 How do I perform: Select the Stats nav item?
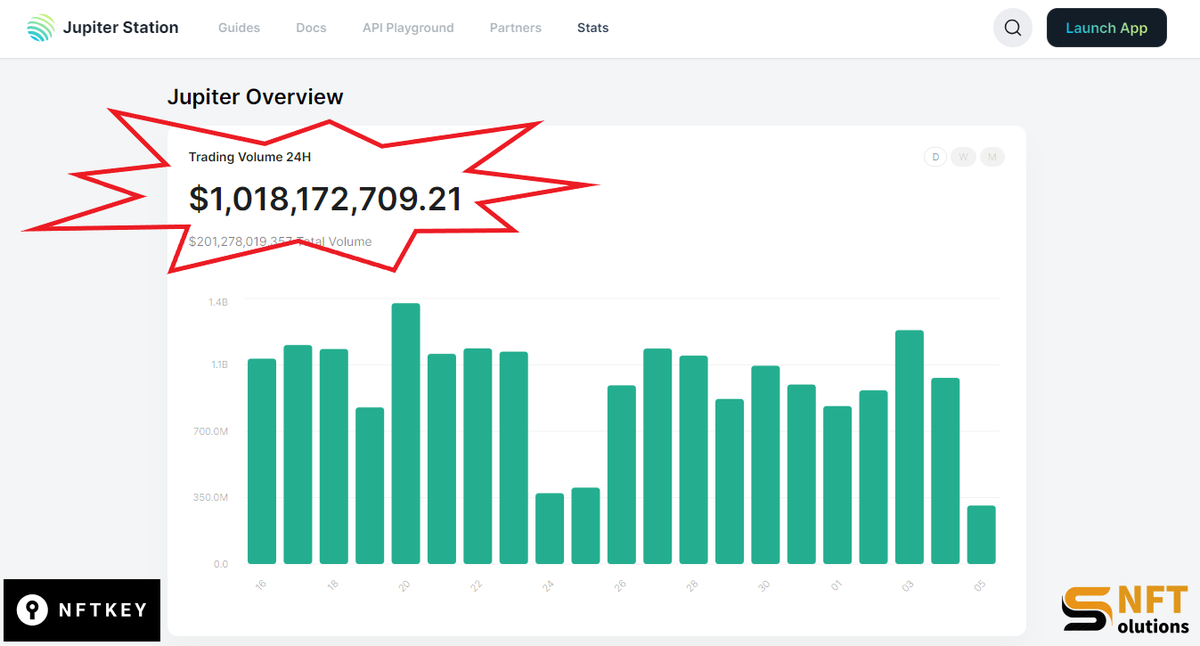pyautogui.click(x=593, y=28)
